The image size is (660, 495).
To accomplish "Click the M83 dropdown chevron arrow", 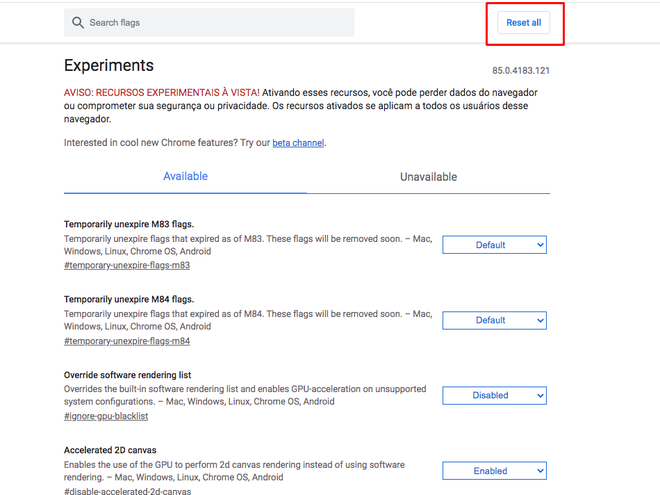I will [x=540, y=245].
